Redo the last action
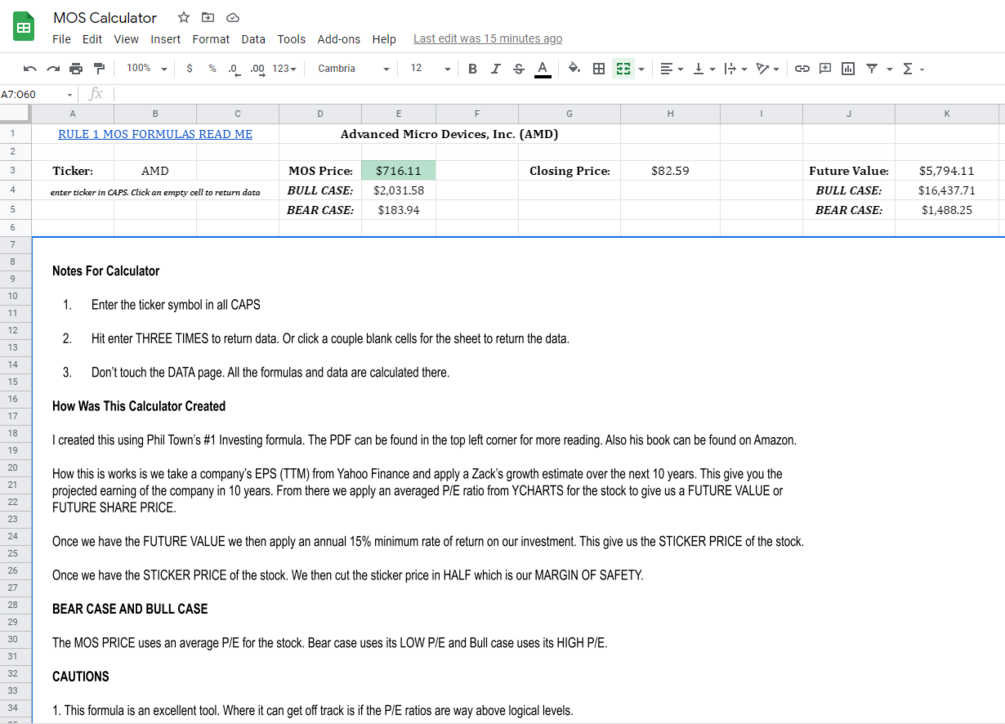This screenshot has width=1005, height=724. click(x=53, y=69)
